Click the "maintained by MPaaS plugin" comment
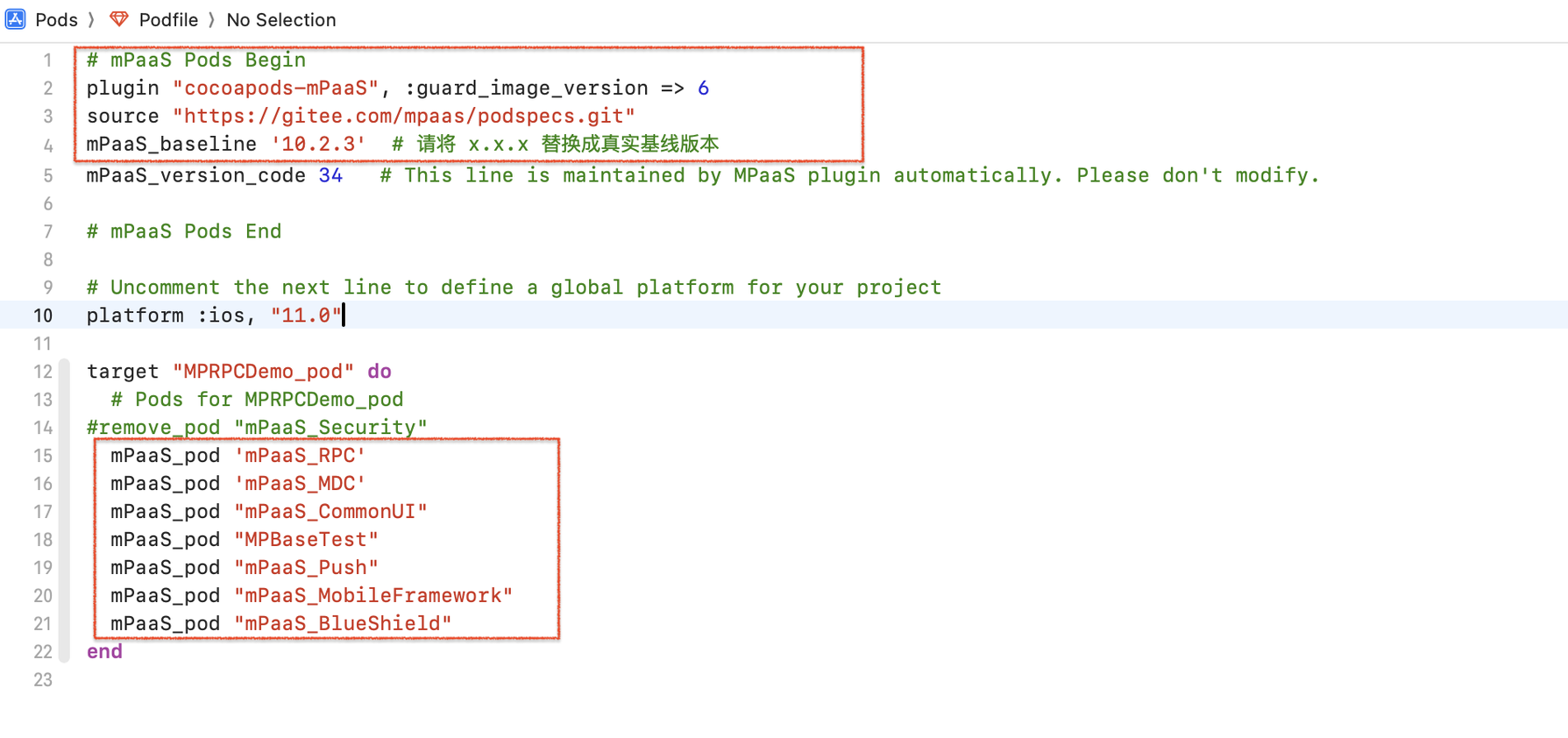This screenshot has width=1568, height=738. 849,175
